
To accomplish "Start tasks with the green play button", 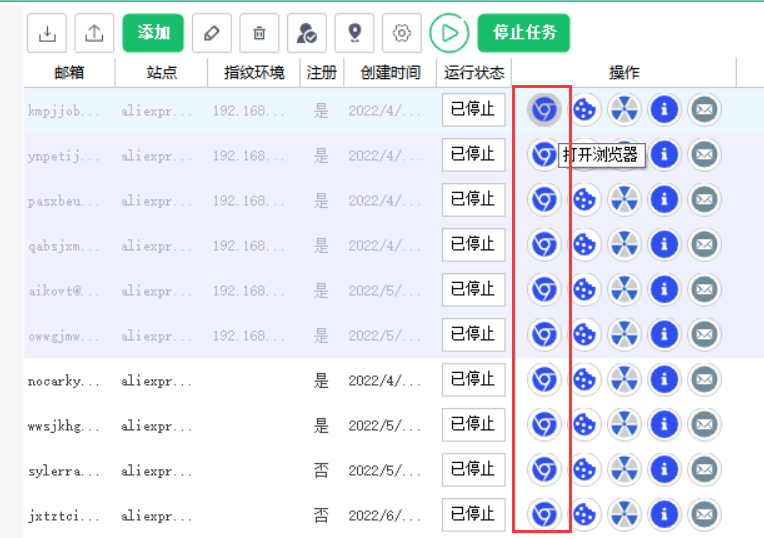I will click(449, 33).
